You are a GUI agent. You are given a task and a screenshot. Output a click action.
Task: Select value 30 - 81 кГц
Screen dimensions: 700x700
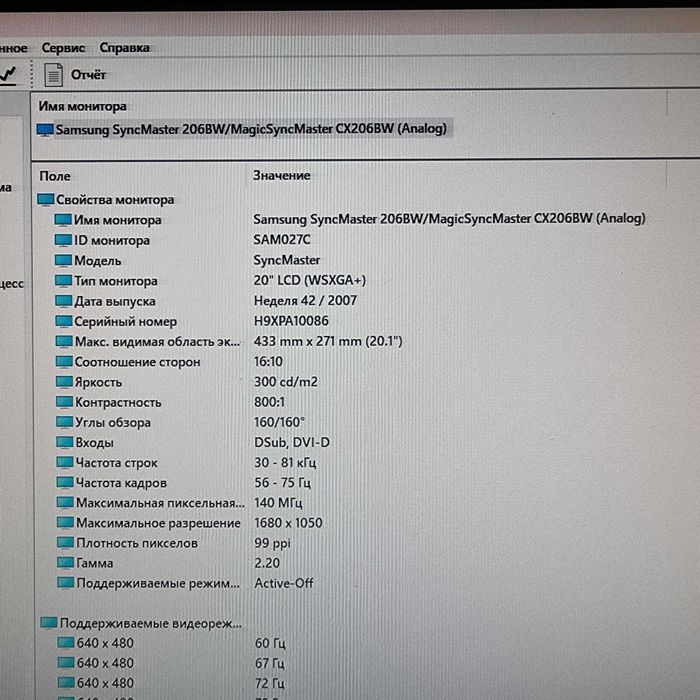285,462
